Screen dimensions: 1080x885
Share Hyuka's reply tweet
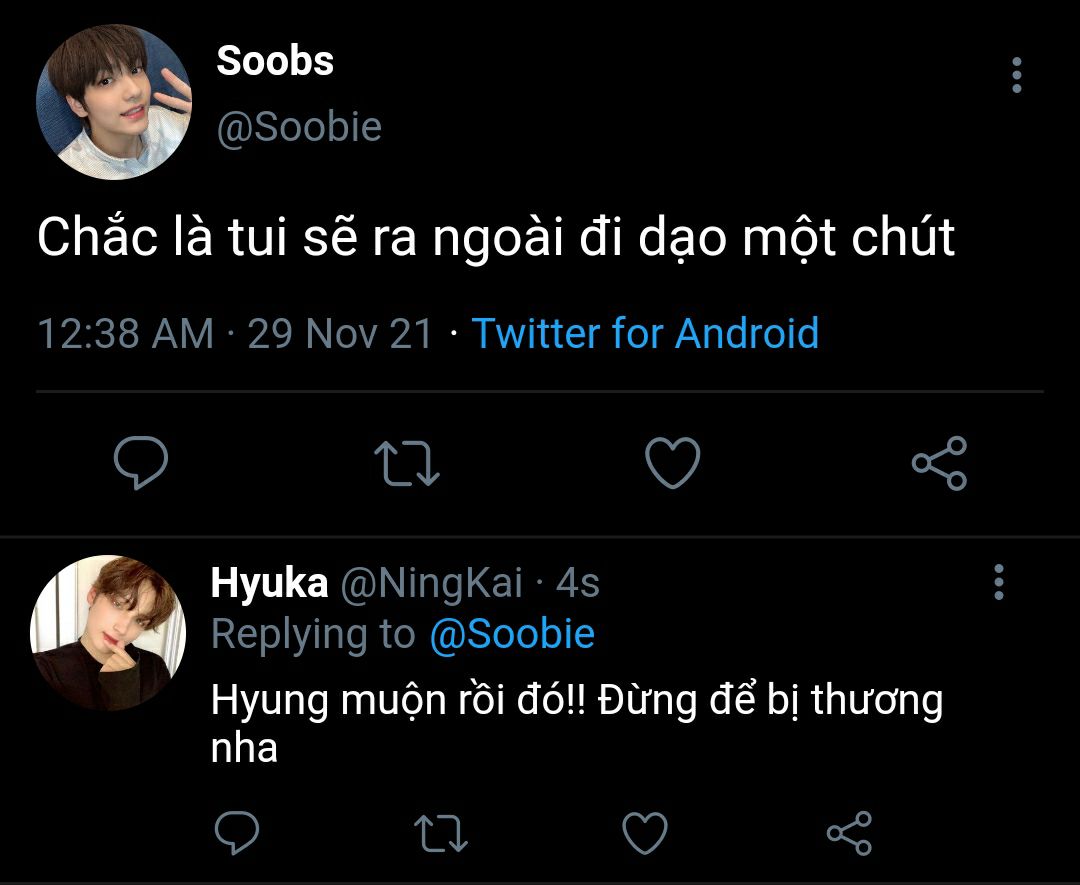click(x=849, y=833)
